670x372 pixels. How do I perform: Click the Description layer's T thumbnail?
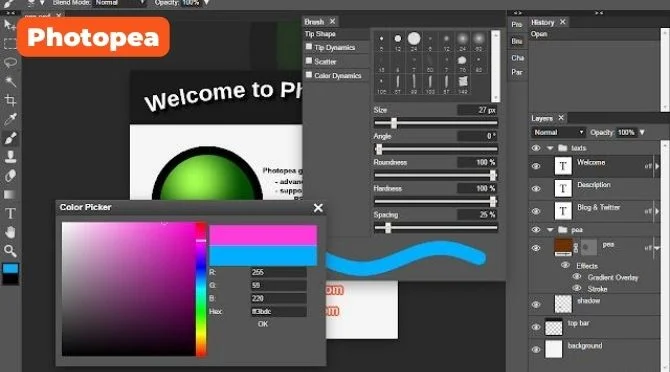click(x=563, y=188)
